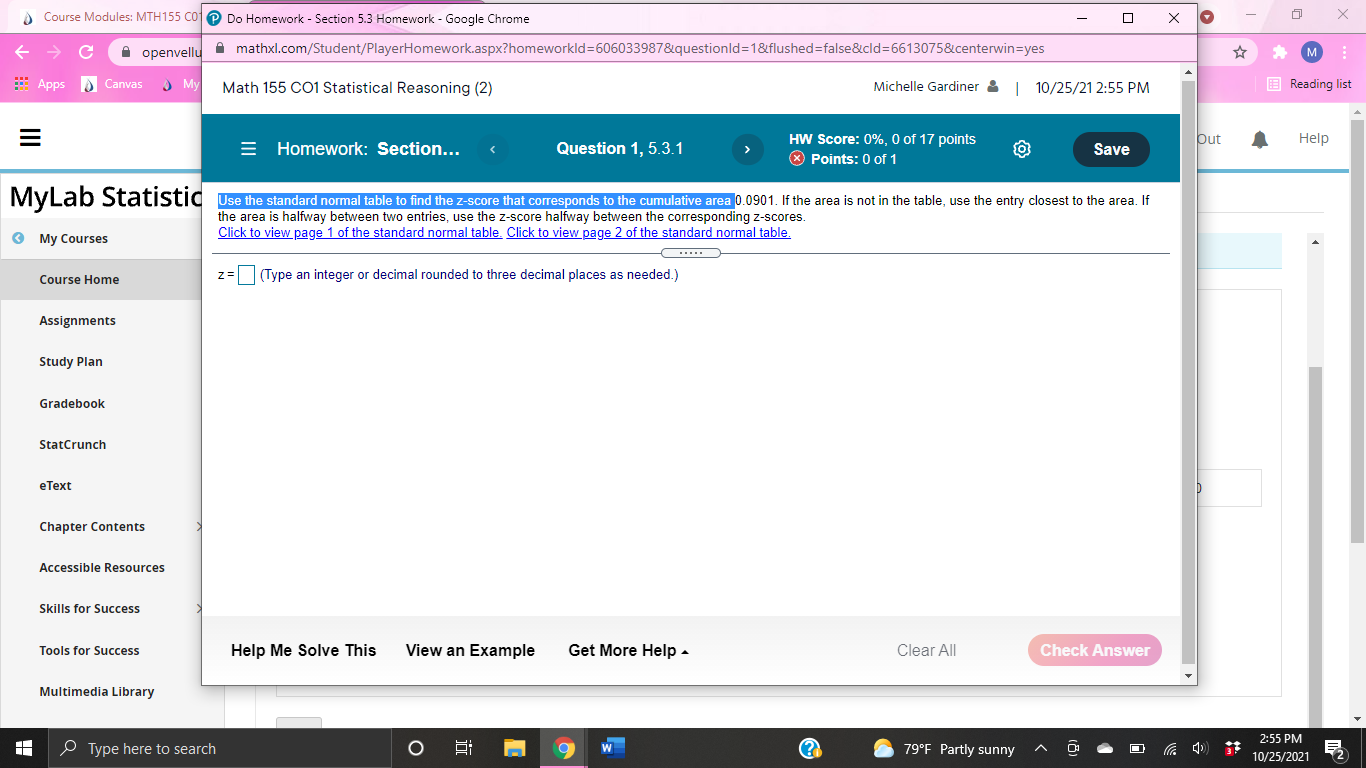Open the Canvas bookmark
This screenshot has width=1366, height=768.
point(113,84)
